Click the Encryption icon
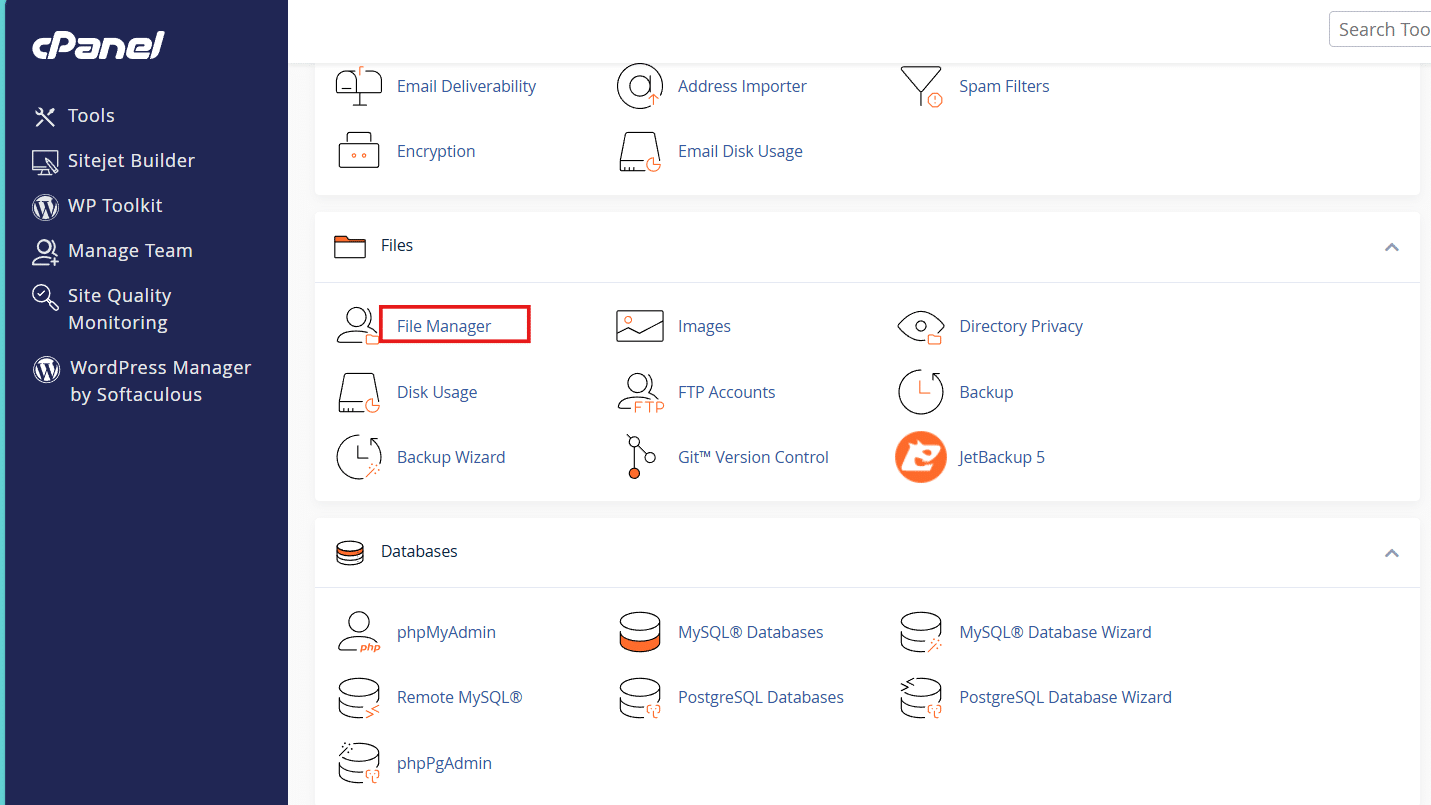Viewport: 1431px width, 805px height. 359,151
